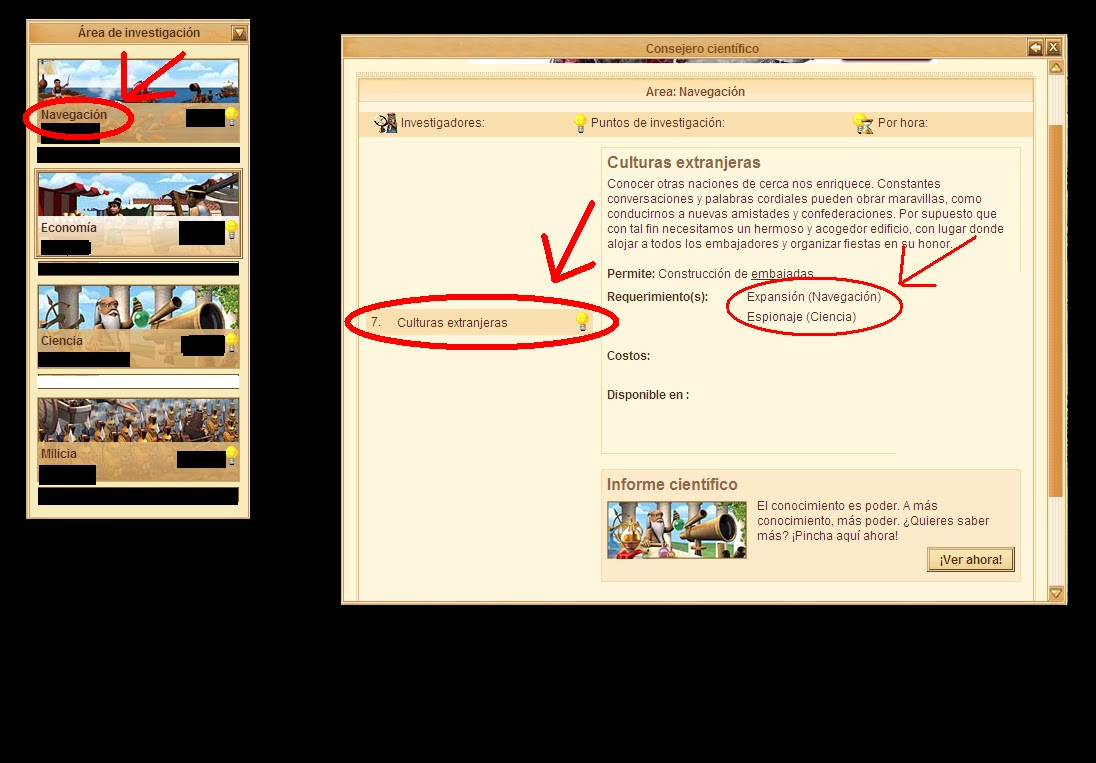Click the Costos: label
Screen dimensions: 1096x763
tap(628, 356)
